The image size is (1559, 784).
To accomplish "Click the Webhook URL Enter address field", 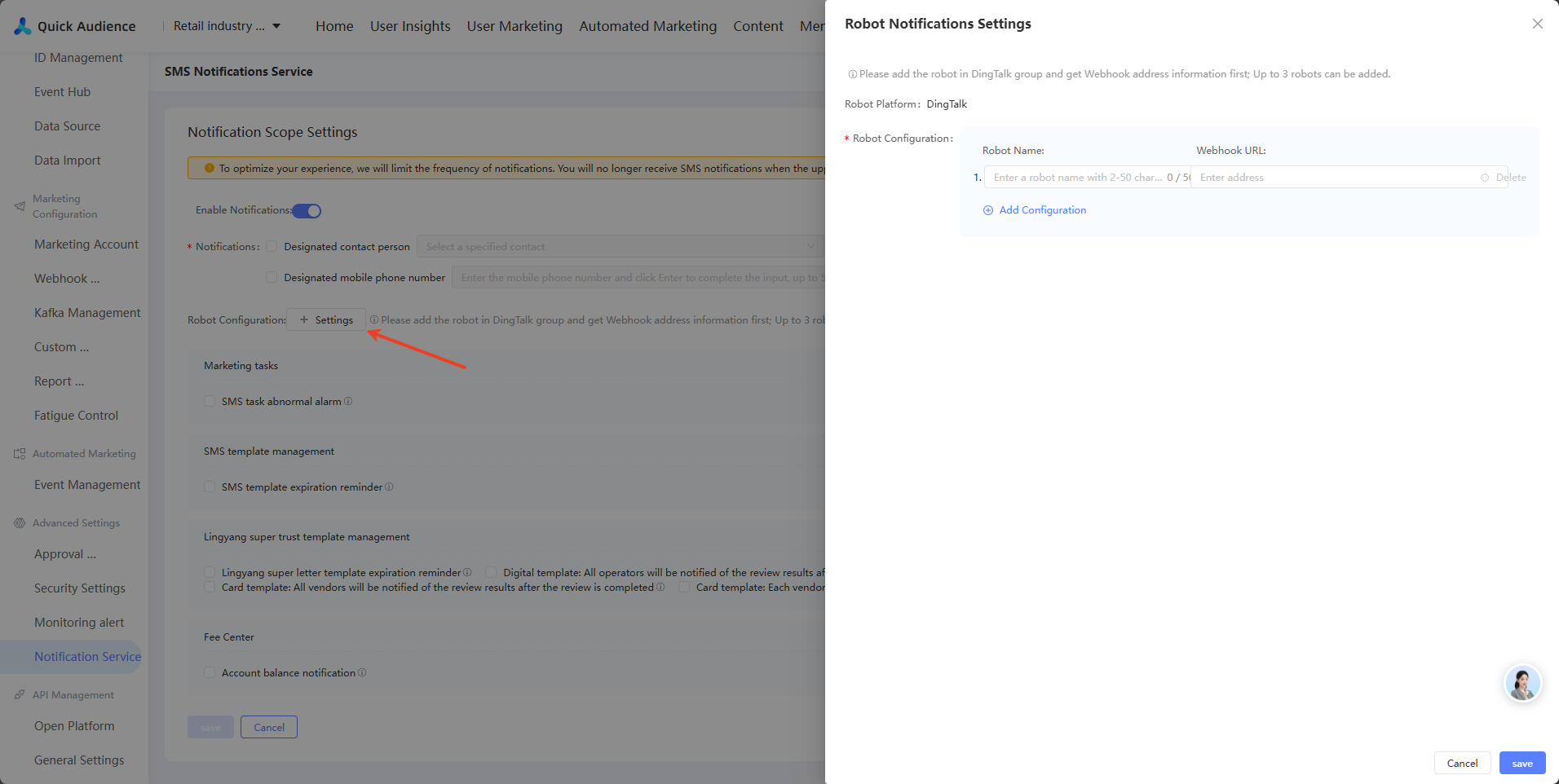I will coord(1349,178).
